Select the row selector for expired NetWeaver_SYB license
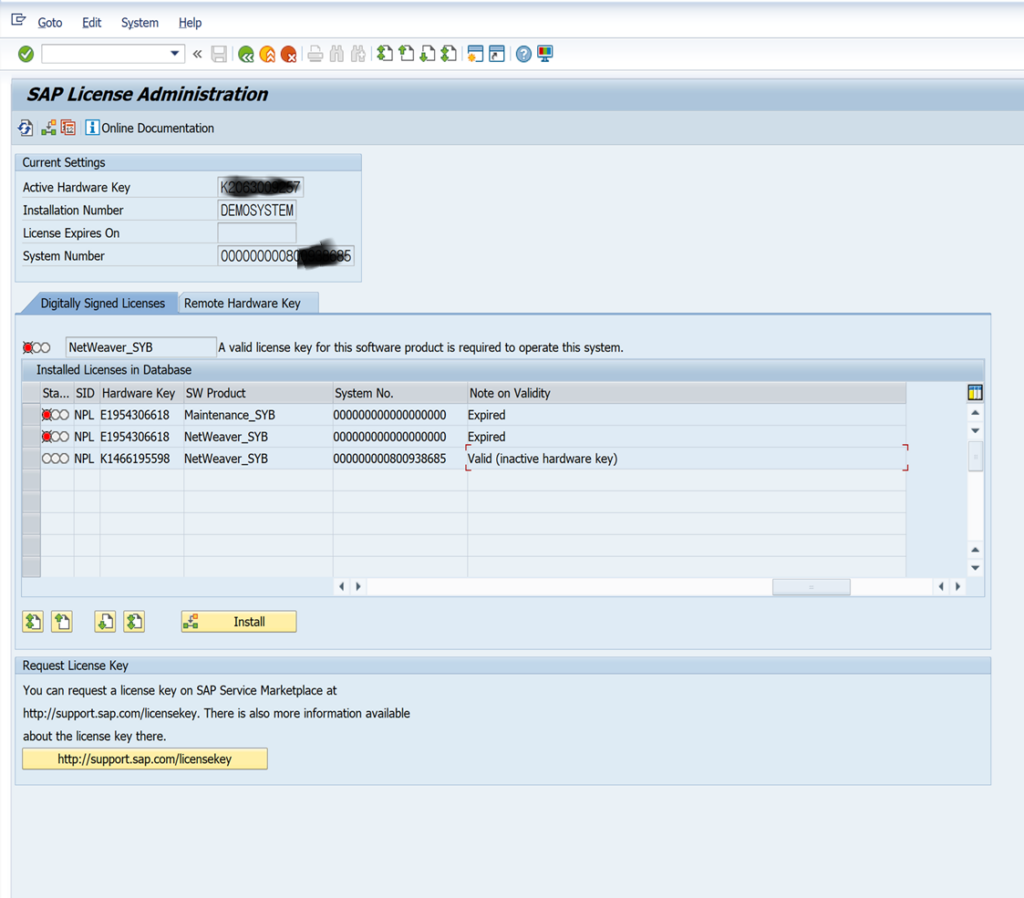Screen dimensions: 1024x898 [31, 436]
